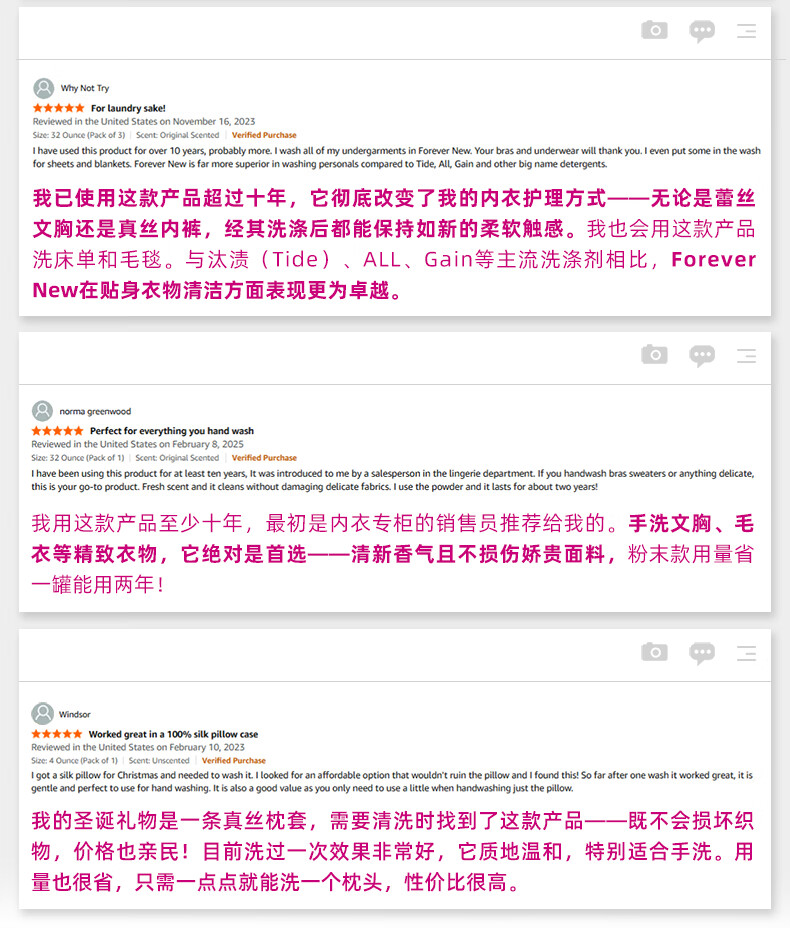This screenshot has width=790, height=928.
Task: Click the camera icon above Why Not Try's review
Action: pyautogui.click(x=654, y=30)
